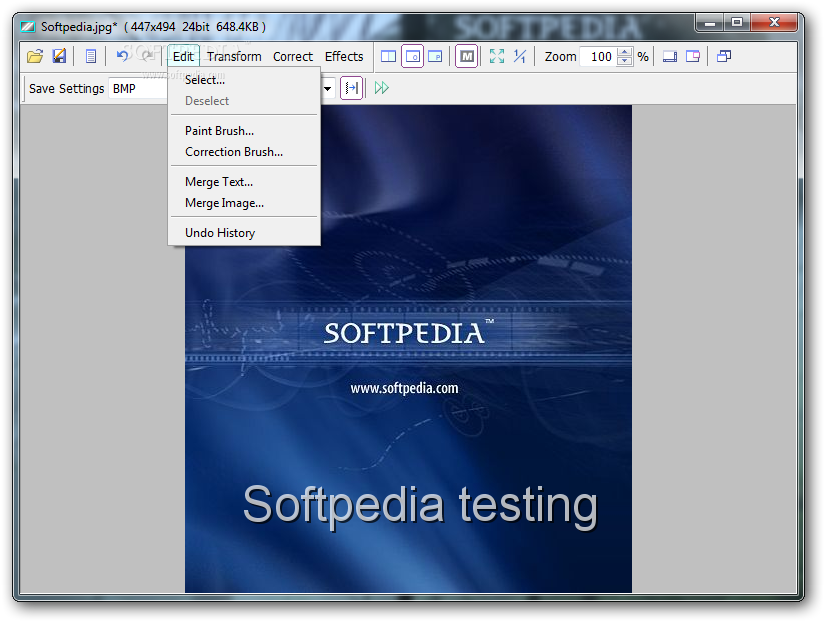Click the pink corner panel layout icon

pyautogui.click(x=693, y=56)
